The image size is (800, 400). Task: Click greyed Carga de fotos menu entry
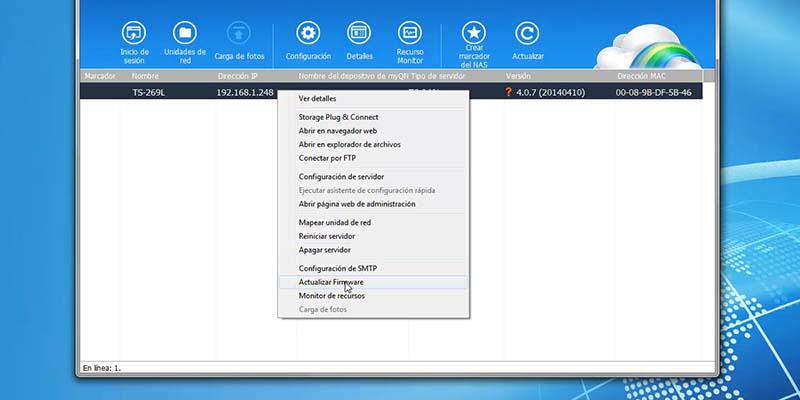pyautogui.click(x=322, y=310)
